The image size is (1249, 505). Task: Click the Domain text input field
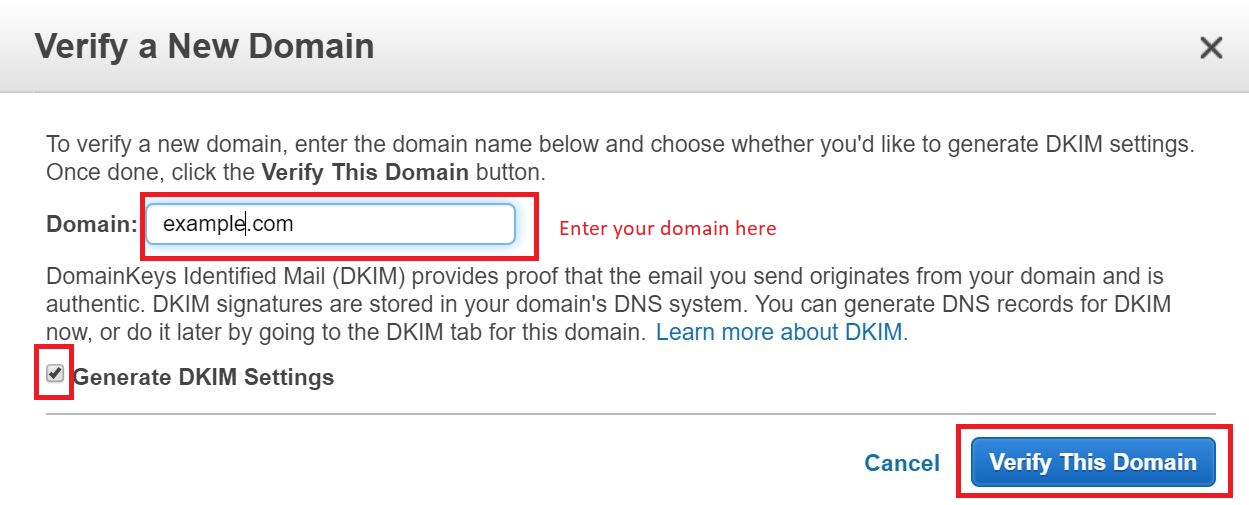pos(331,224)
